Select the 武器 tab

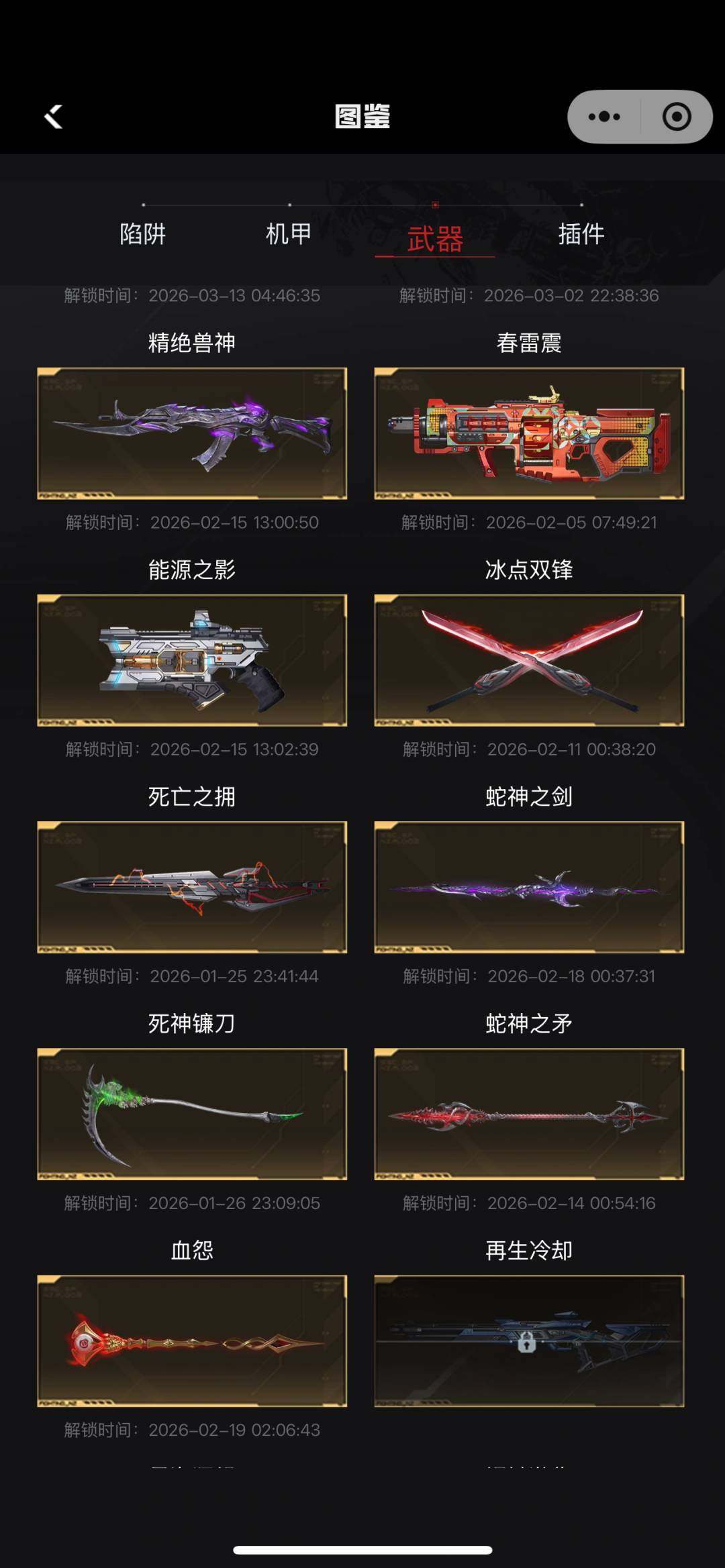(x=435, y=239)
